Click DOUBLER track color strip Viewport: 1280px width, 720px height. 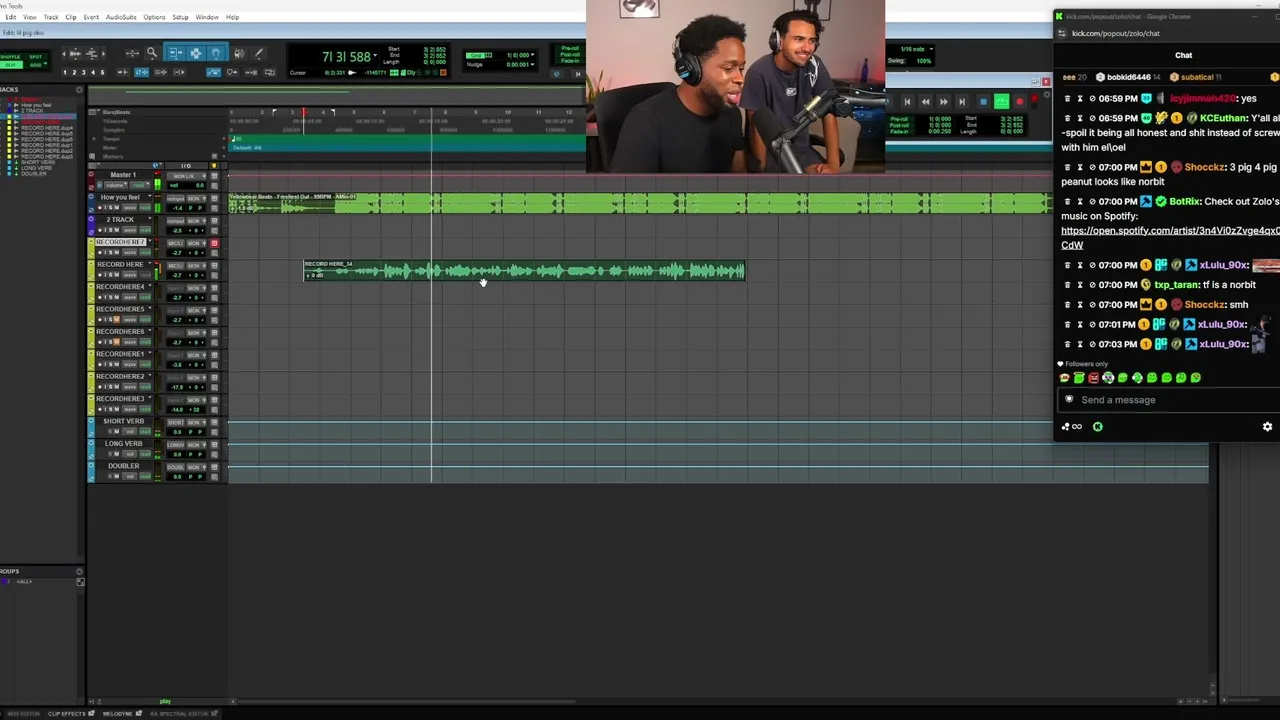pyautogui.click(x=91, y=472)
